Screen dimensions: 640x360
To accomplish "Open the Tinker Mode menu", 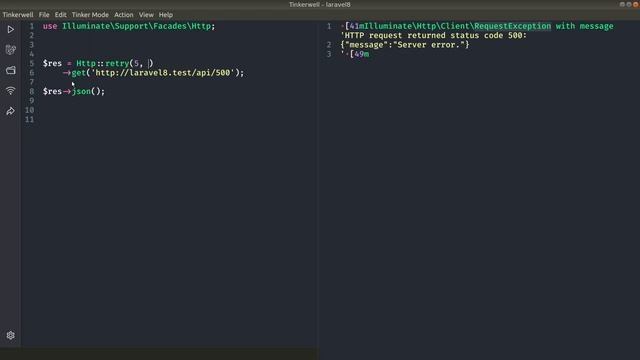I will (90, 15).
